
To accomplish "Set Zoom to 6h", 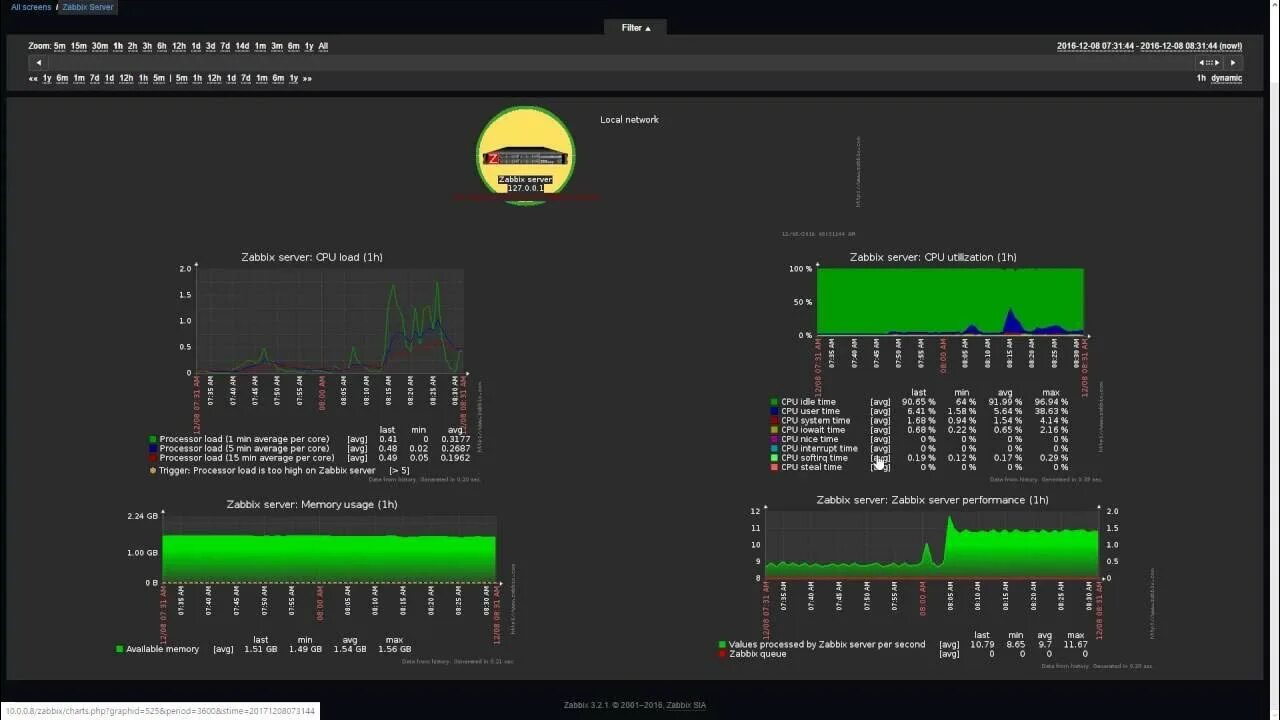I will point(162,46).
